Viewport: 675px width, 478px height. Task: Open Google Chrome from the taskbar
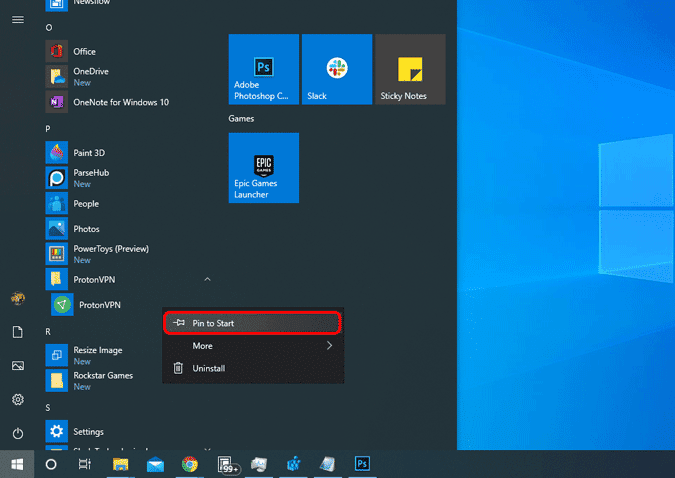[x=190, y=464]
